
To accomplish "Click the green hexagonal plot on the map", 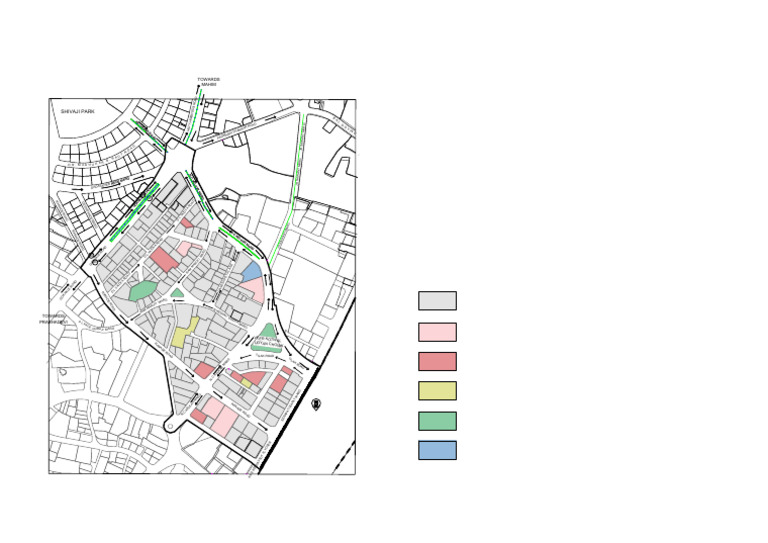I will [x=143, y=290].
